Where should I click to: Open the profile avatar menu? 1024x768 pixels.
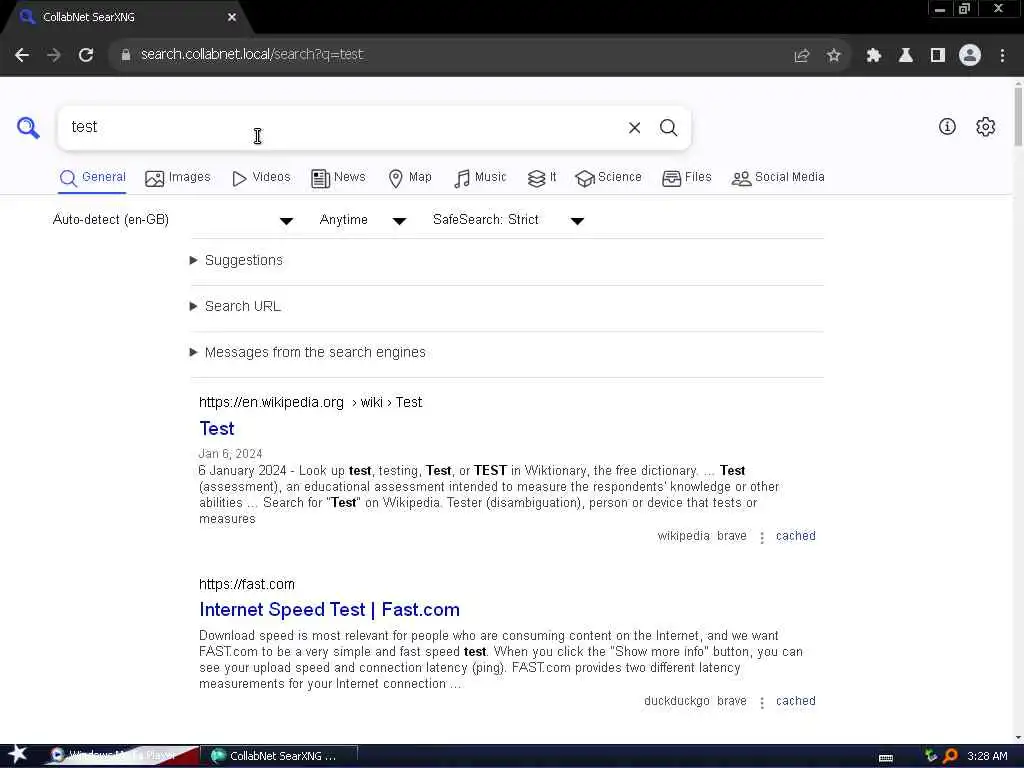click(x=970, y=56)
